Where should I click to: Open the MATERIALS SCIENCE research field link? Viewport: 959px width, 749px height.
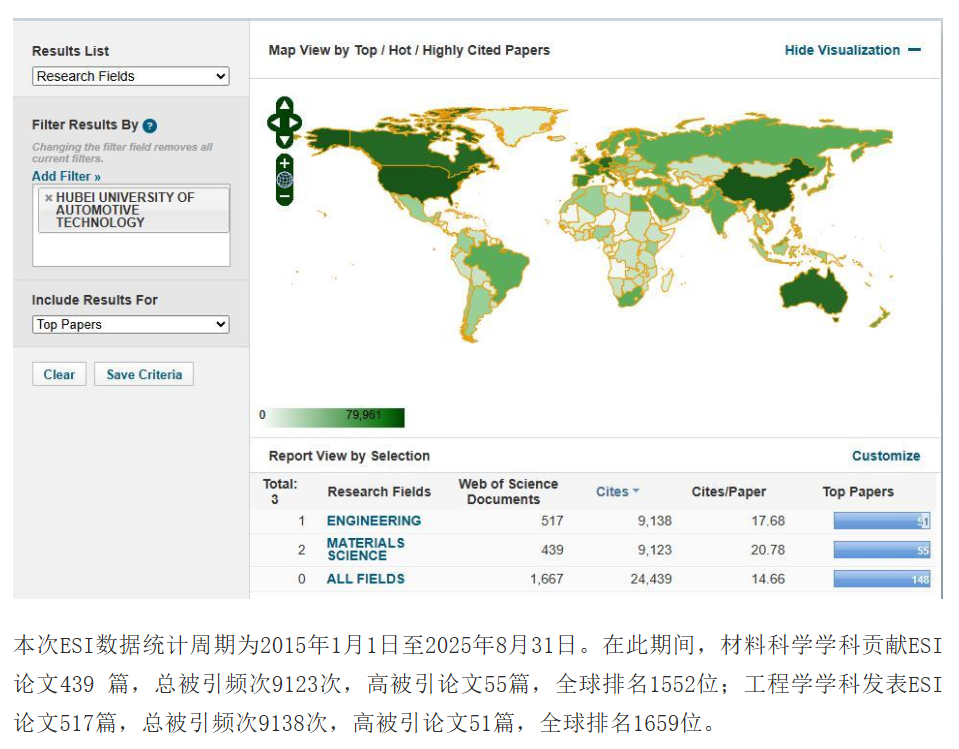coord(365,549)
